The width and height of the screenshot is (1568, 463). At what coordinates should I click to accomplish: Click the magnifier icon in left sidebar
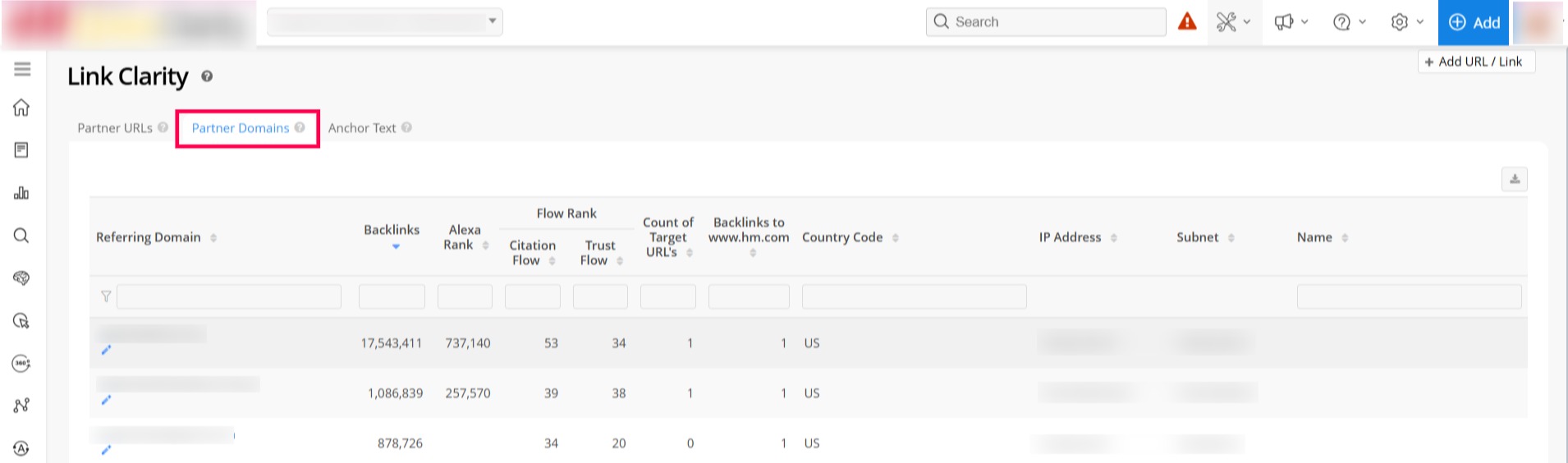click(22, 236)
